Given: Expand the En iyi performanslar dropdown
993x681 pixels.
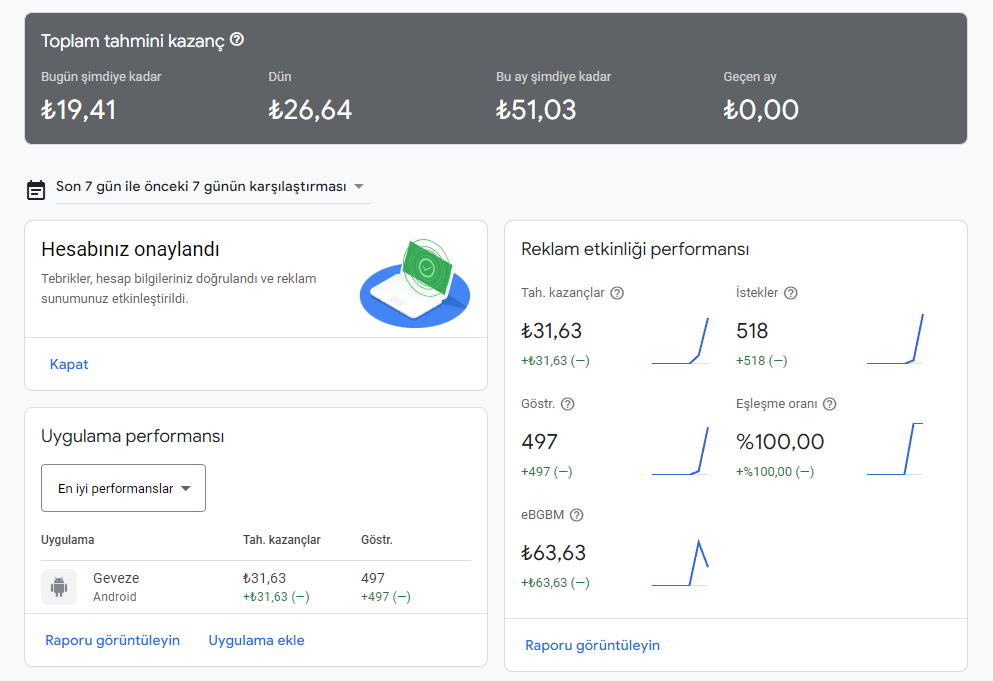Looking at the screenshot, I should (123, 488).
